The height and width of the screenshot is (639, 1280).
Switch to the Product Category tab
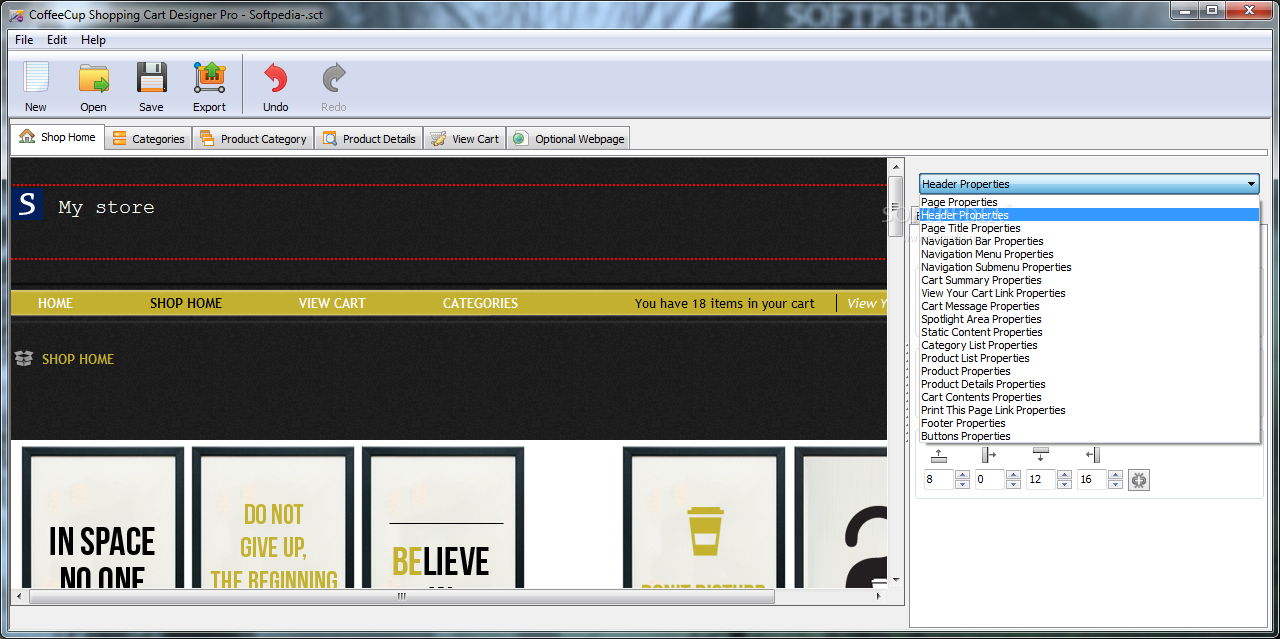pos(253,139)
